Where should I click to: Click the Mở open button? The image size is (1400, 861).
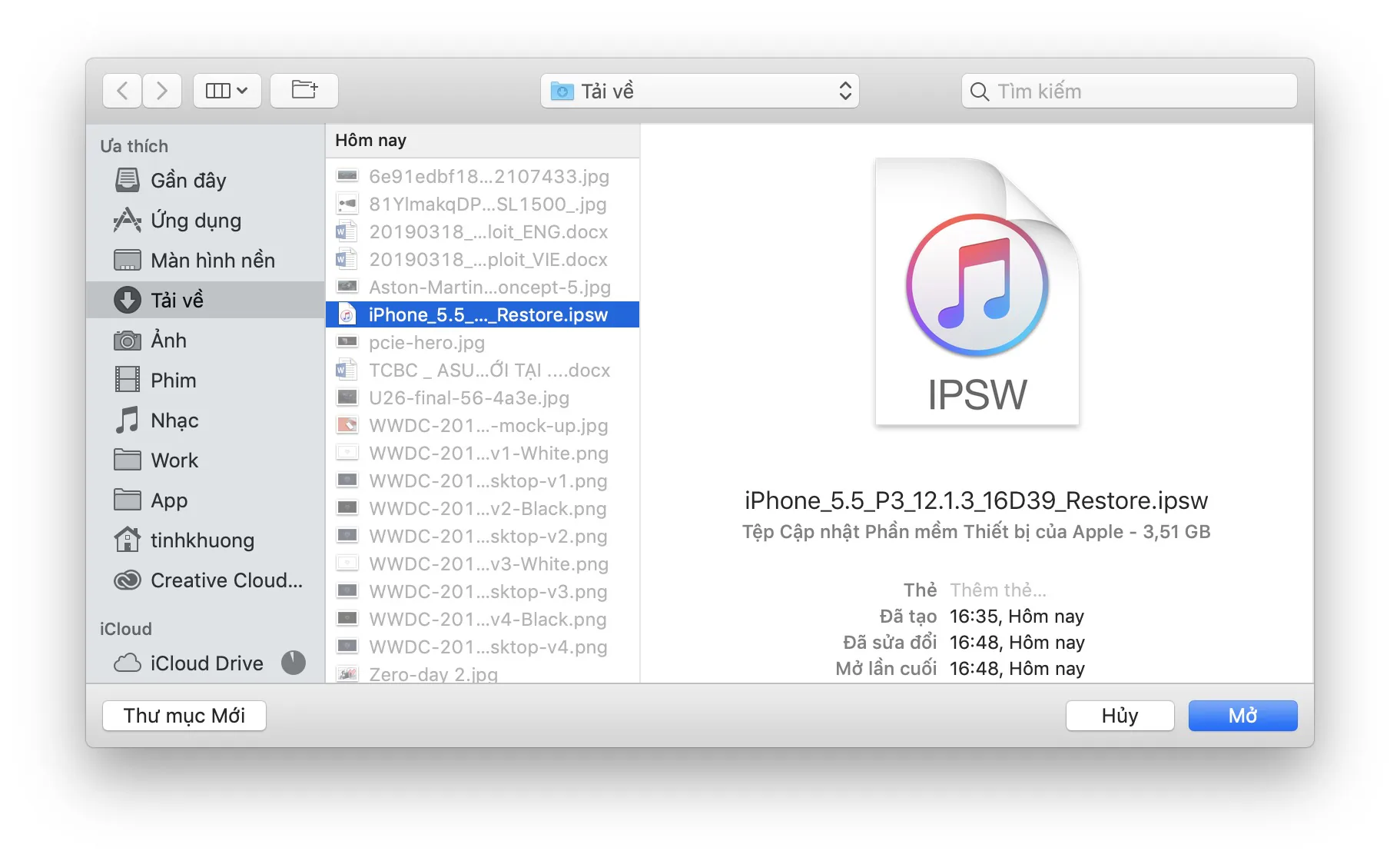[x=1242, y=715]
